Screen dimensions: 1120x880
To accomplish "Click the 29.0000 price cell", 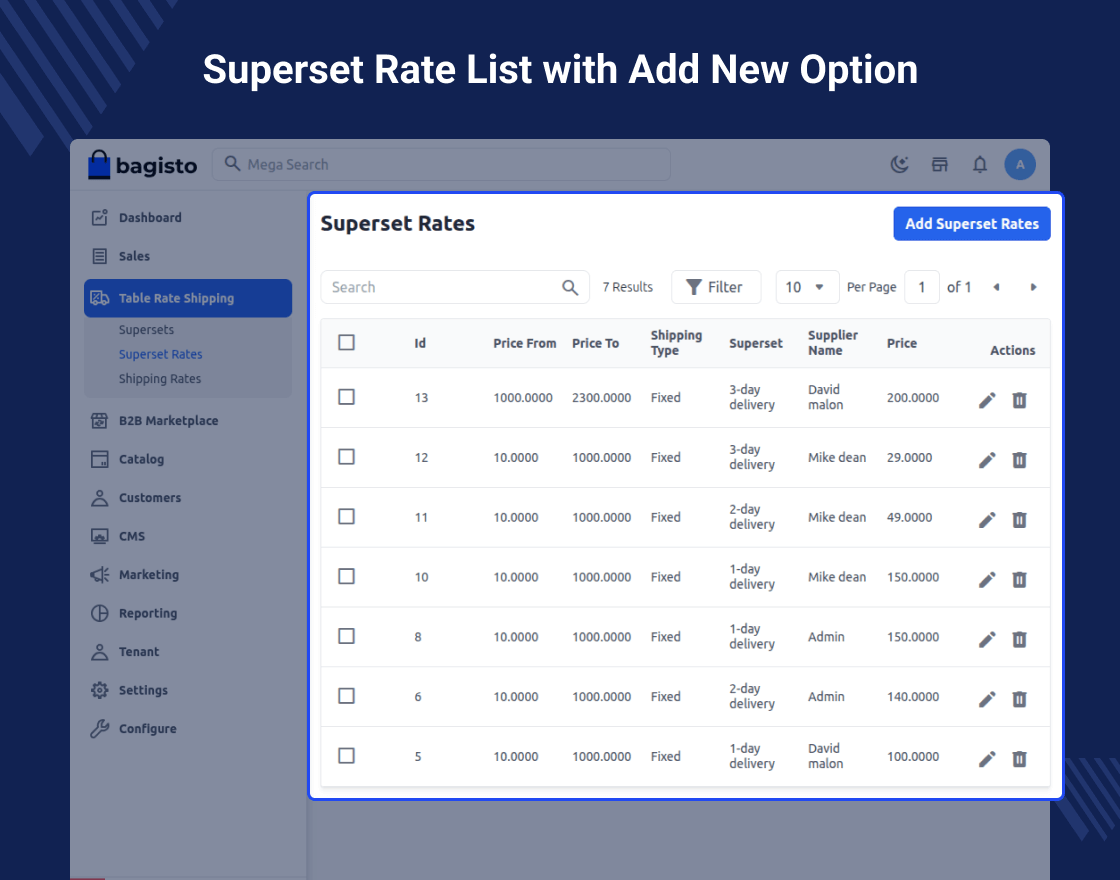I will (x=909, y=458).
